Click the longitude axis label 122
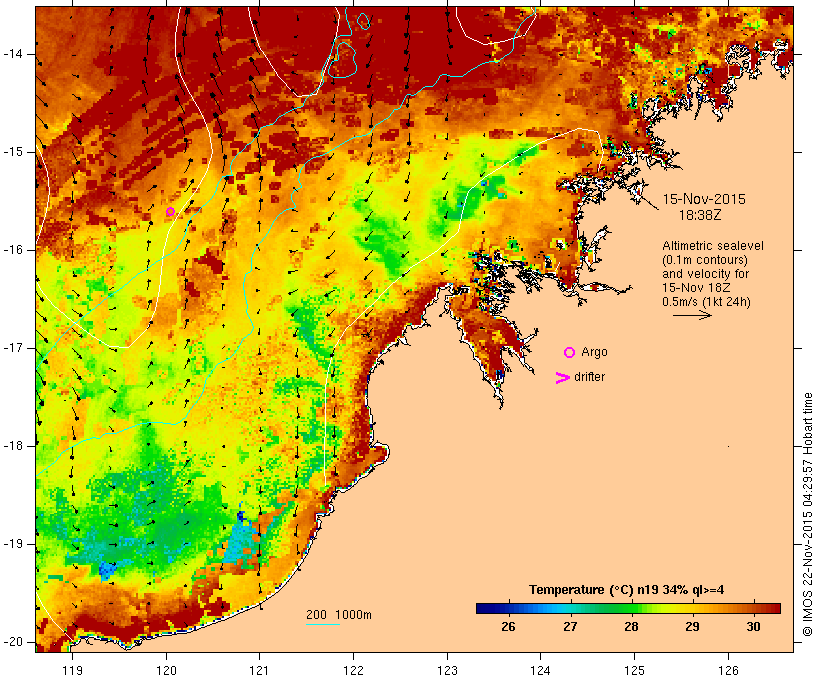820x680 pixels. [354, 670]
